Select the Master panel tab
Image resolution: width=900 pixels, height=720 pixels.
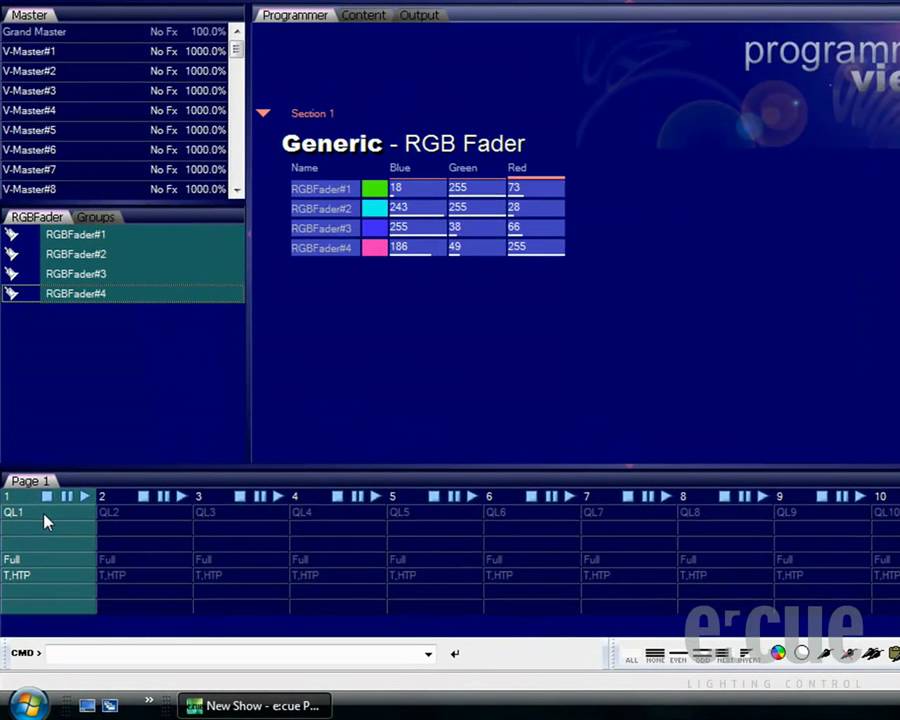(x=29, y=15)
